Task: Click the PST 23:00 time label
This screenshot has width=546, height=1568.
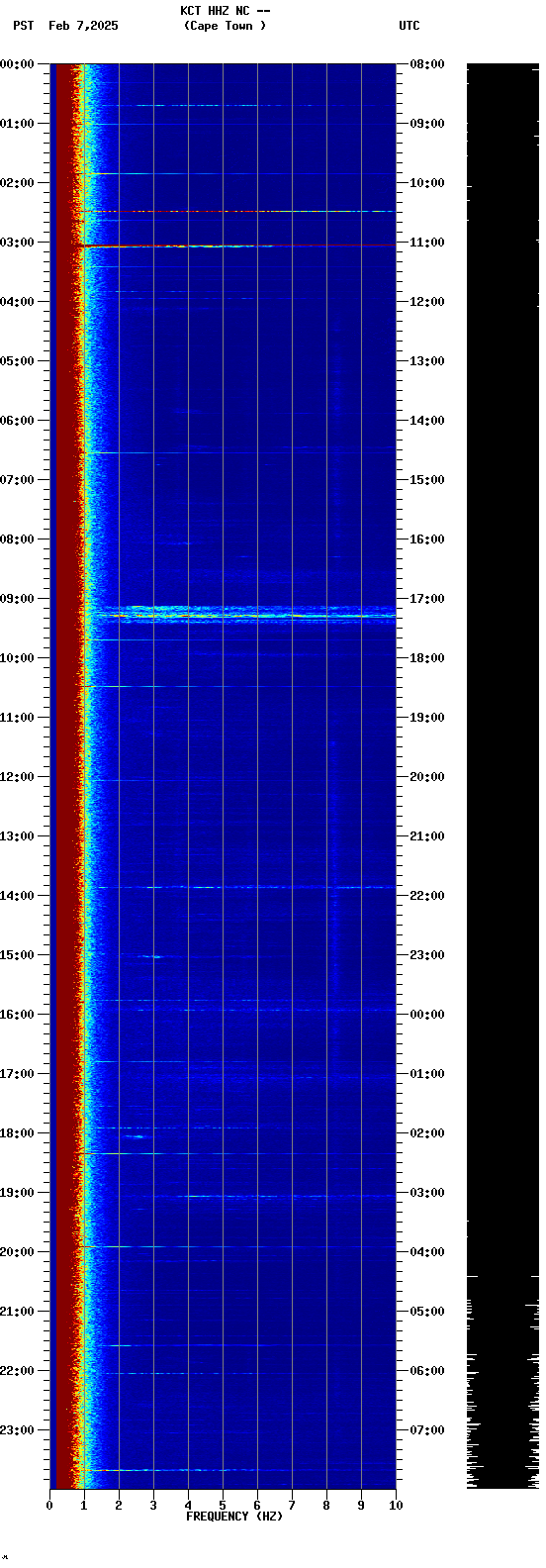Action: point(17,1430)
